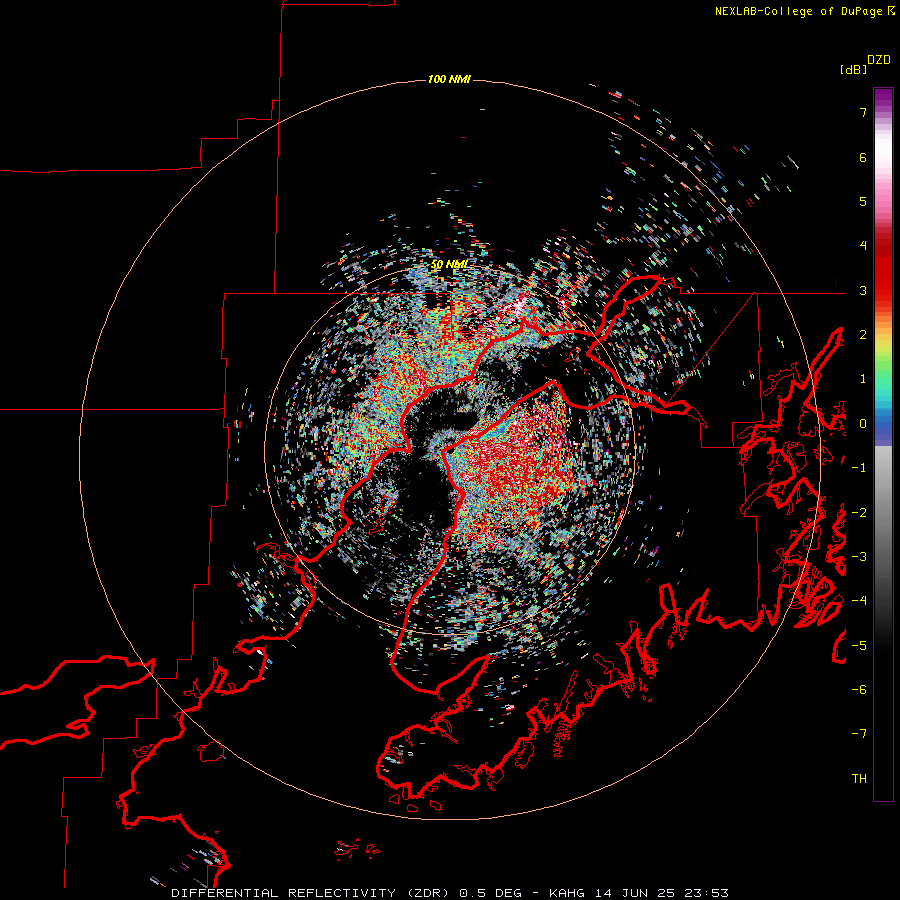Screen dimensions: 900x900
Task: Click the -6 value on the color scale
Action: click(859, 690)
